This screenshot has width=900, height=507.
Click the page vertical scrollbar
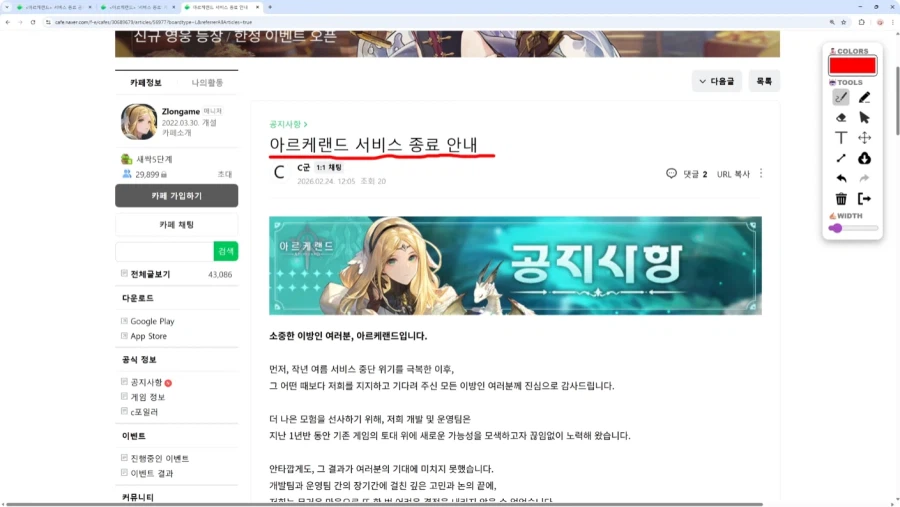(897, 100)
